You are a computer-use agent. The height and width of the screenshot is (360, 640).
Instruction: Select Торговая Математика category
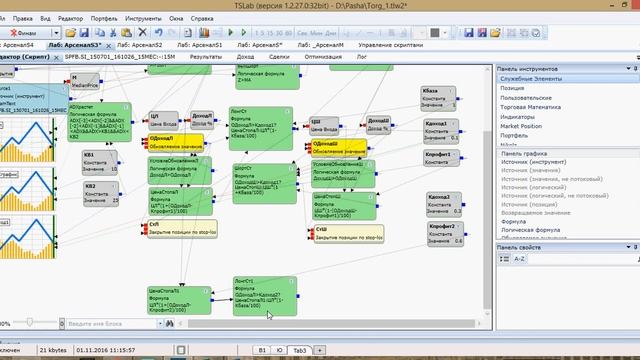530,107
